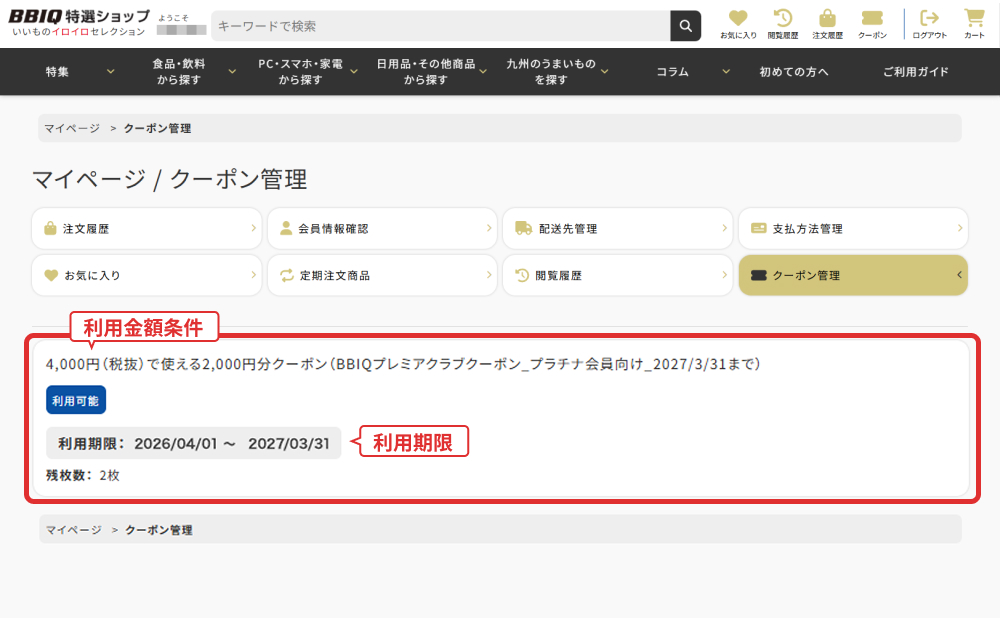Expand the コラム dropdown arrow

pyautogui.click(x=726, y=71)
